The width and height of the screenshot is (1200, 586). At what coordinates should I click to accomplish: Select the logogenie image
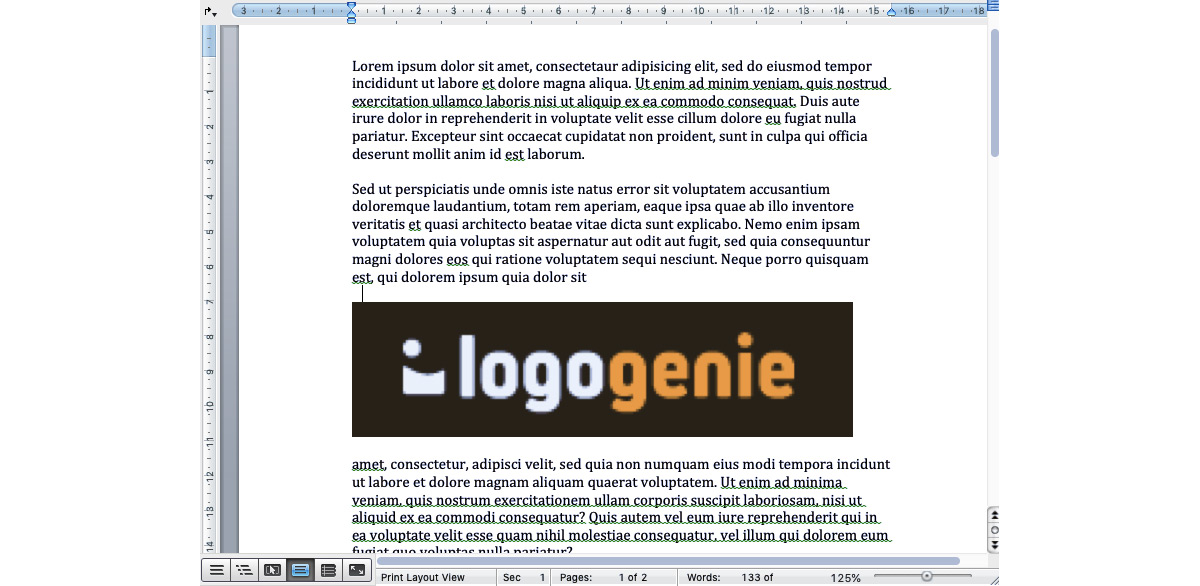click(x=602, y=369)
